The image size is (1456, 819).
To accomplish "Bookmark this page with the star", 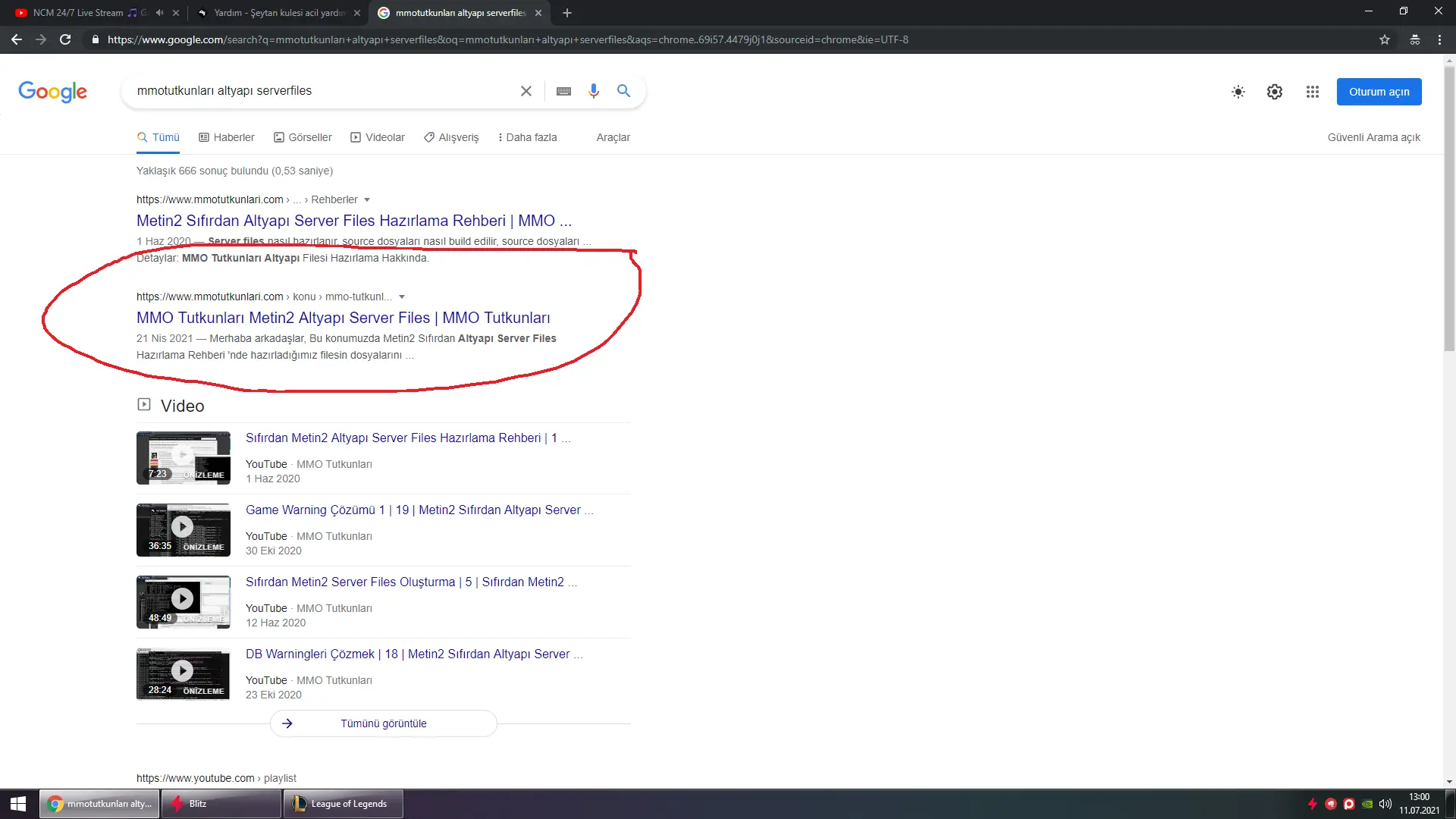I will [x=1385, y=39].
